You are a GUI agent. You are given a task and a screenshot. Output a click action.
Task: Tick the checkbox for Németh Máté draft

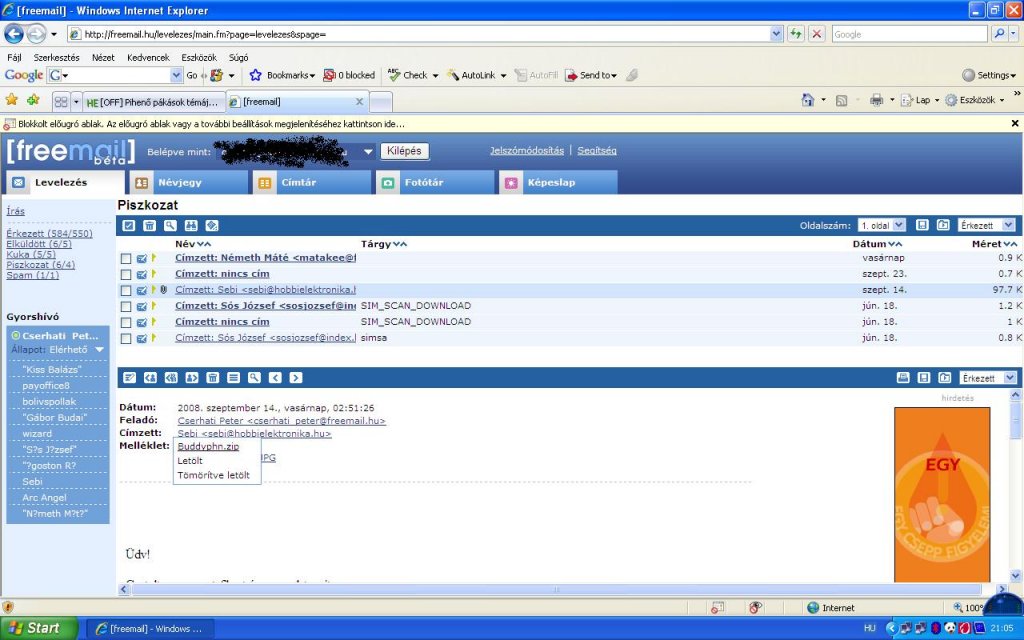126,259
